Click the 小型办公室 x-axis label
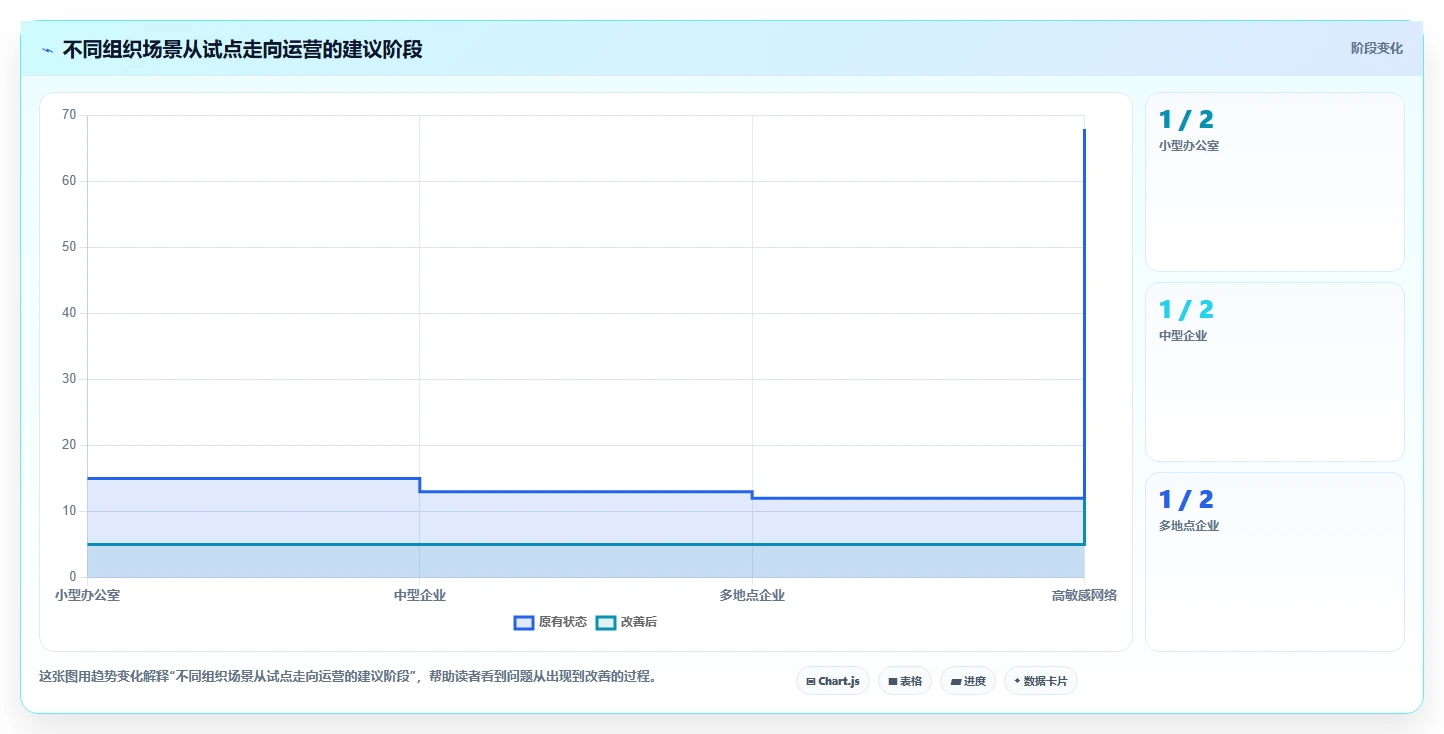1444x734 pixels. pyautogui.click(x=88, y=595)
